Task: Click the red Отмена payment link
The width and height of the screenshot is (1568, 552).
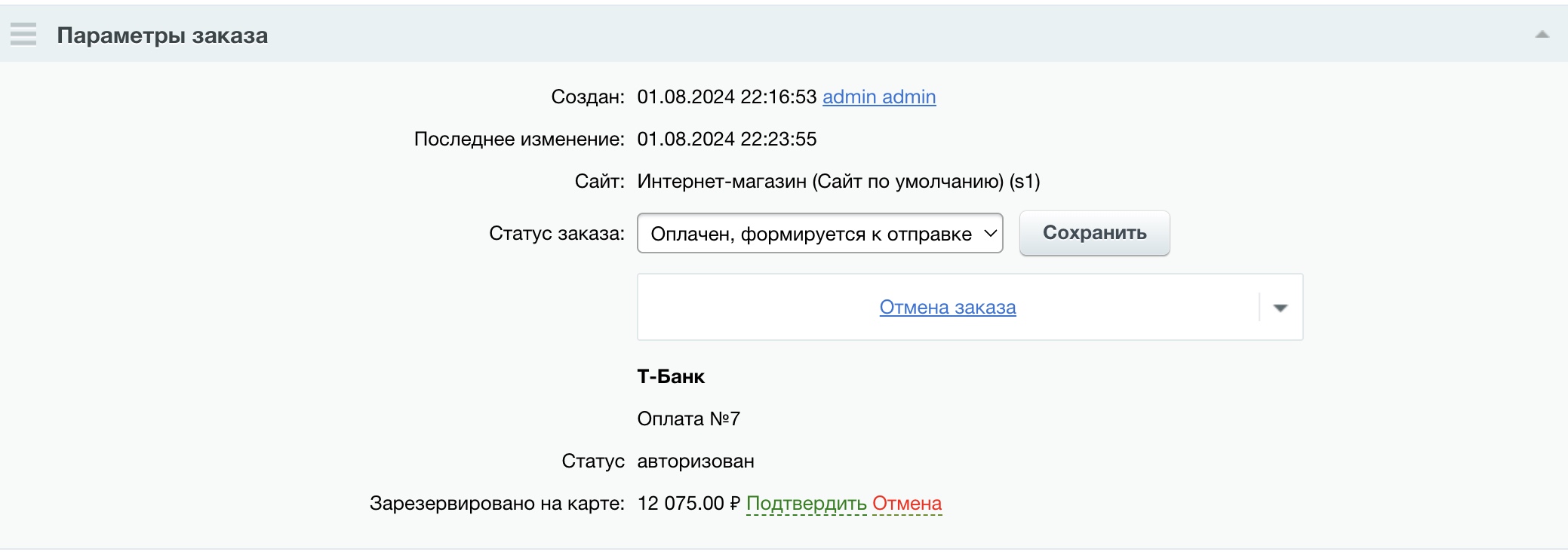Action: click(906, 504)
